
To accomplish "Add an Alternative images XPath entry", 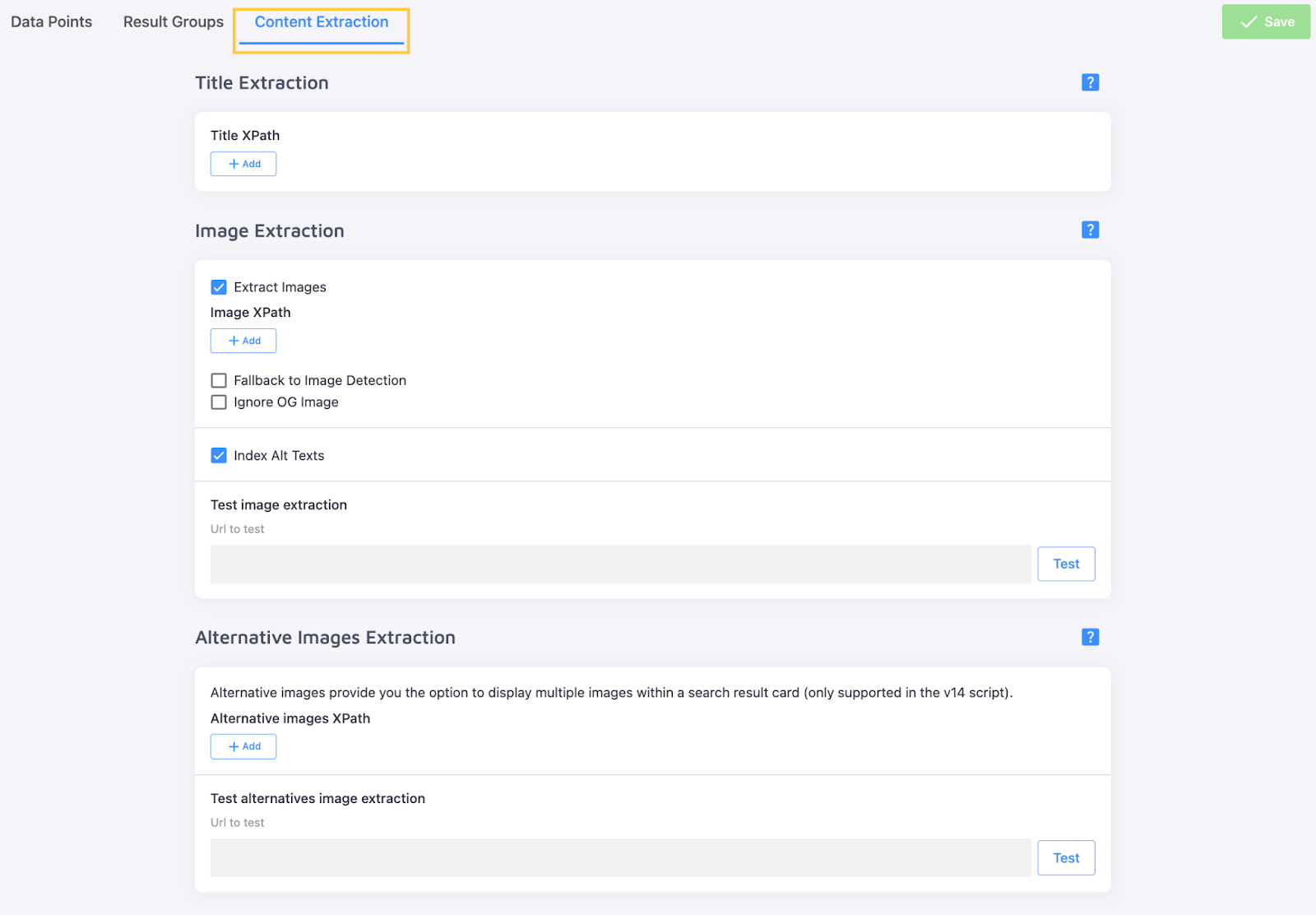I will click(243, 746).
